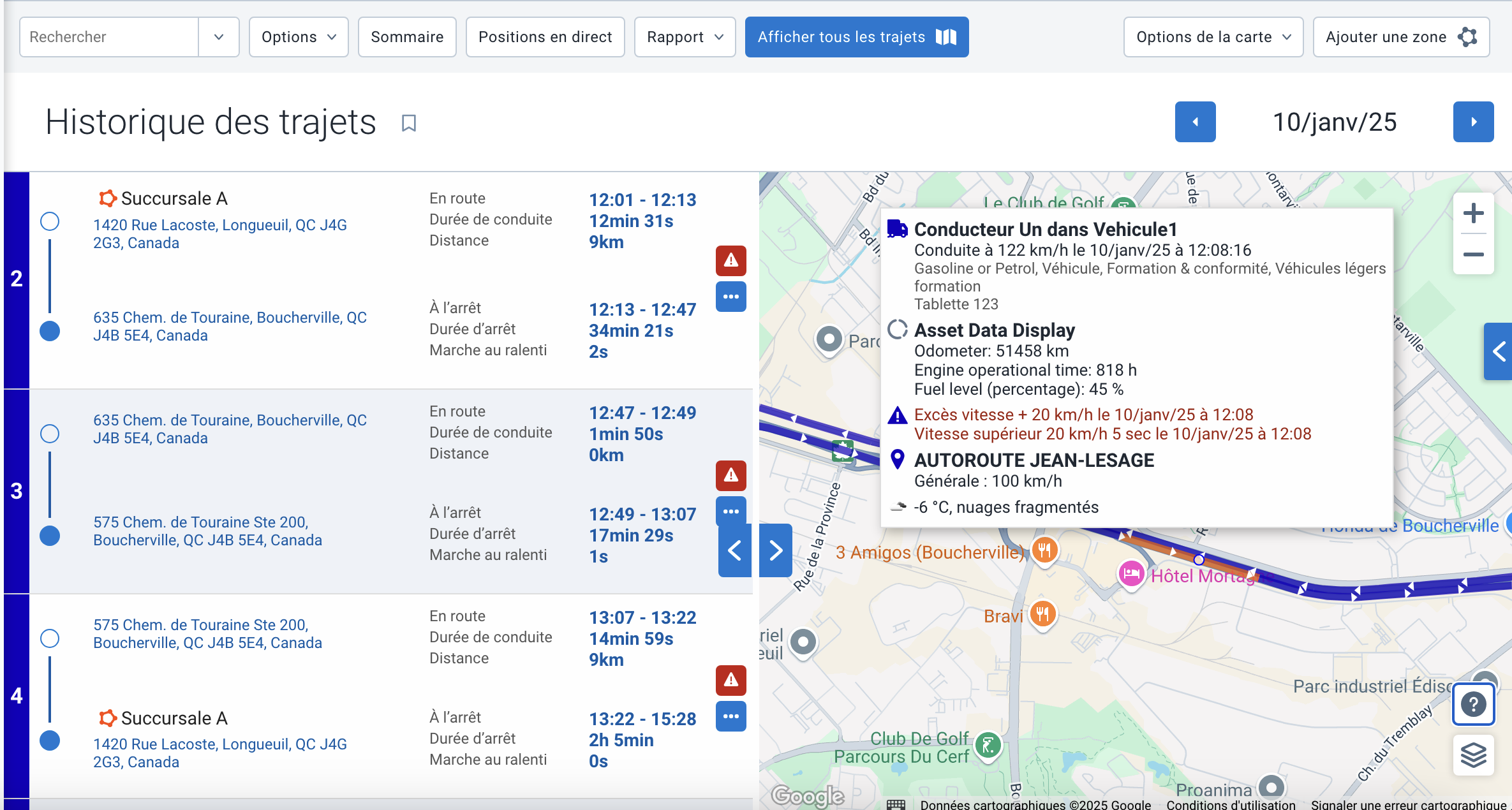Viewport: 1512px width, 810px height.
Task: Click the vehicle truck icon in popup
Action: pos(897,228)
